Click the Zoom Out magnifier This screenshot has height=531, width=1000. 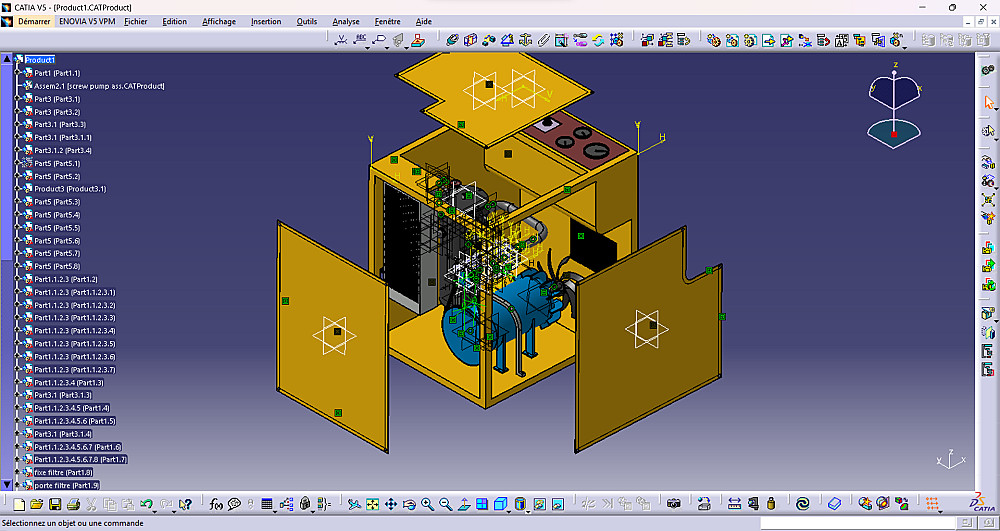[446, 504]
